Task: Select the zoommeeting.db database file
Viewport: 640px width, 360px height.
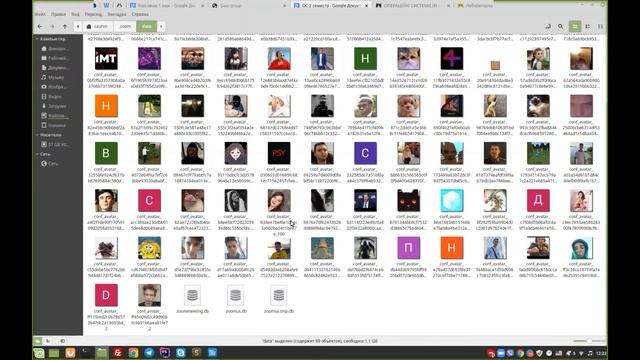Action: coord(193,295)
